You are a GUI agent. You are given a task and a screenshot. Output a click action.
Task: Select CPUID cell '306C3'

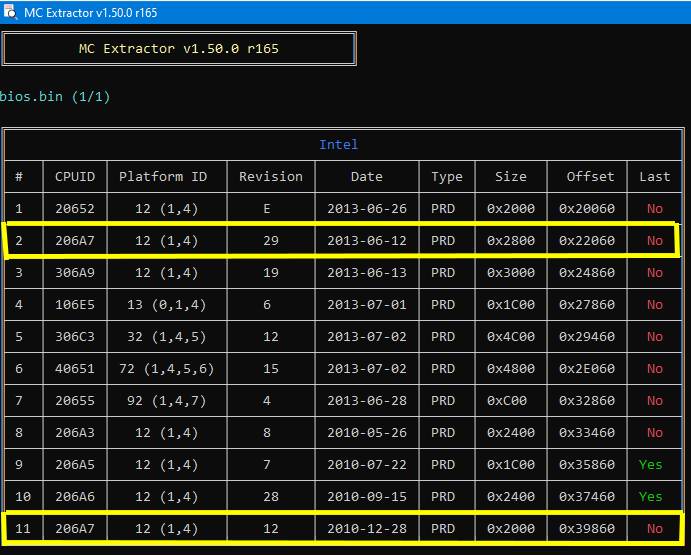tap(75, 337)
